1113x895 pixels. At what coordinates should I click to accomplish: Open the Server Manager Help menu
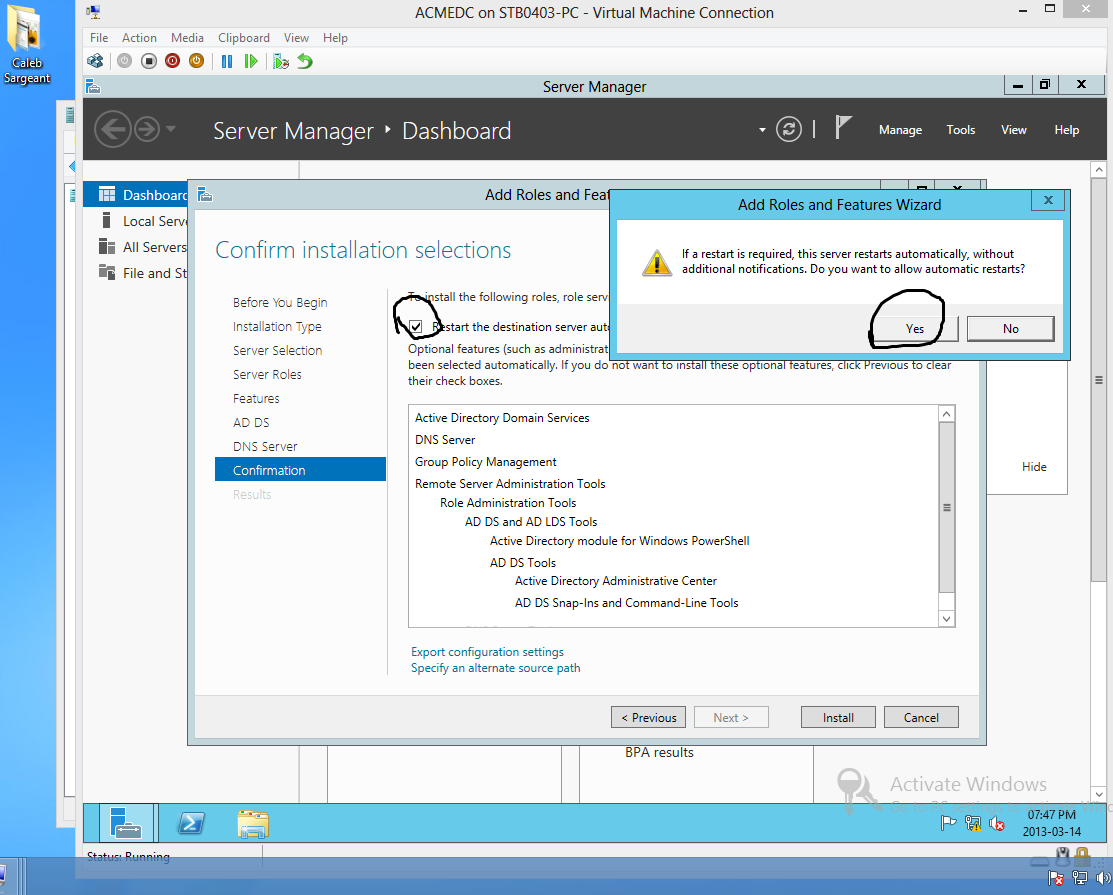[x=1066, y=130]
